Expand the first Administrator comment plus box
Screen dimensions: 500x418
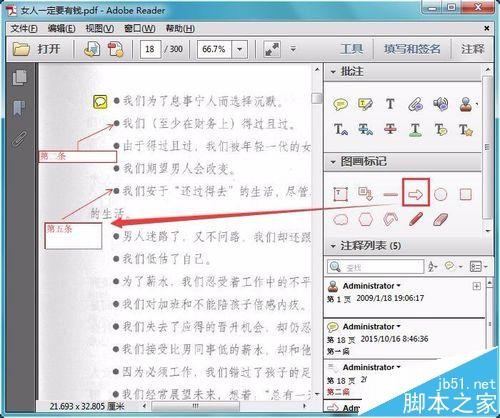(x=477, y=286)
